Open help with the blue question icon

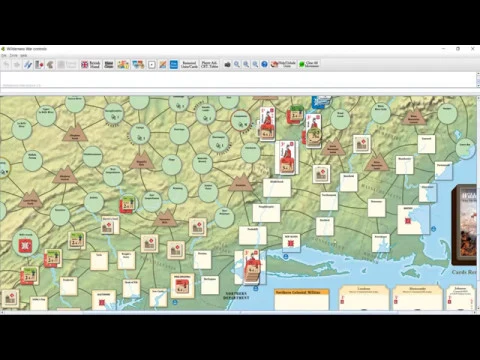[x=264, y=64]
